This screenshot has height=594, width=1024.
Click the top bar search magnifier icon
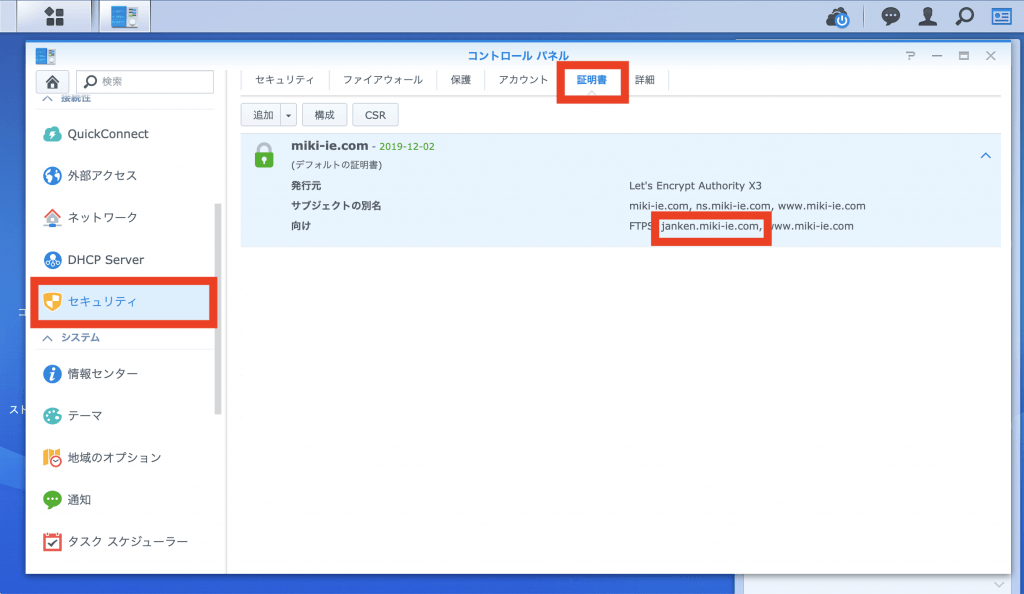coord(964,17)
